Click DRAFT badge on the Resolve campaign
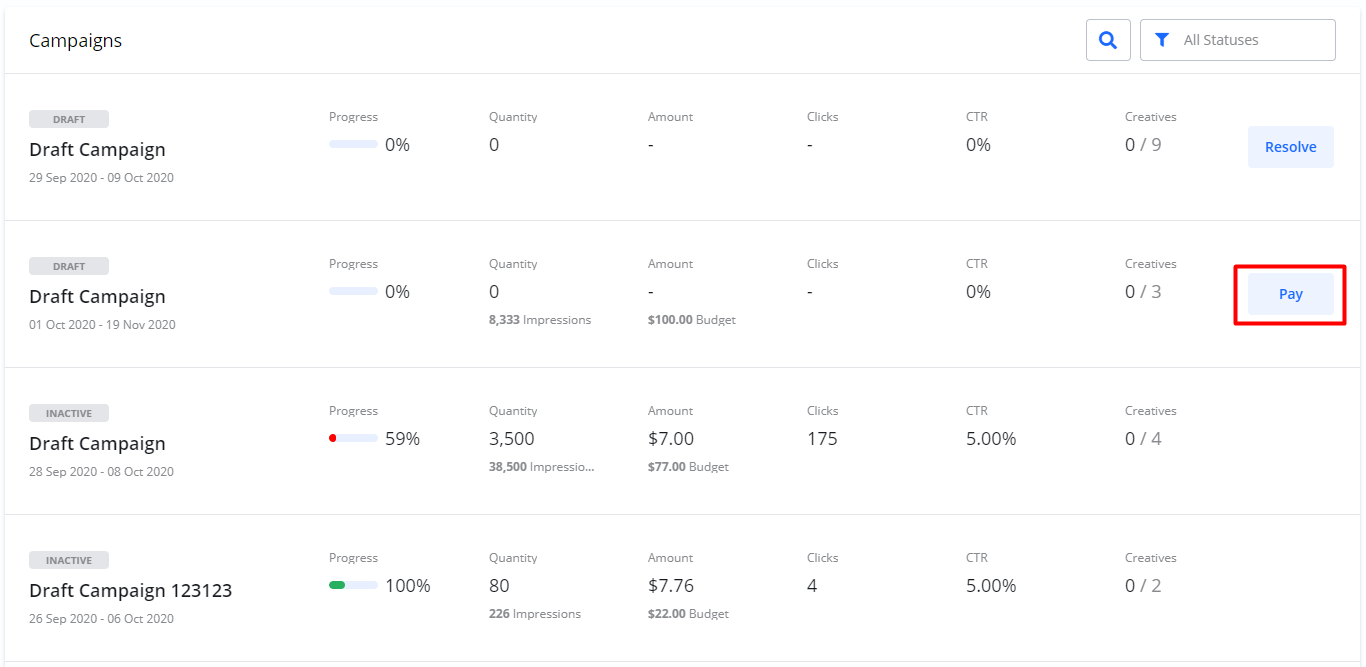 pos(69,119)
